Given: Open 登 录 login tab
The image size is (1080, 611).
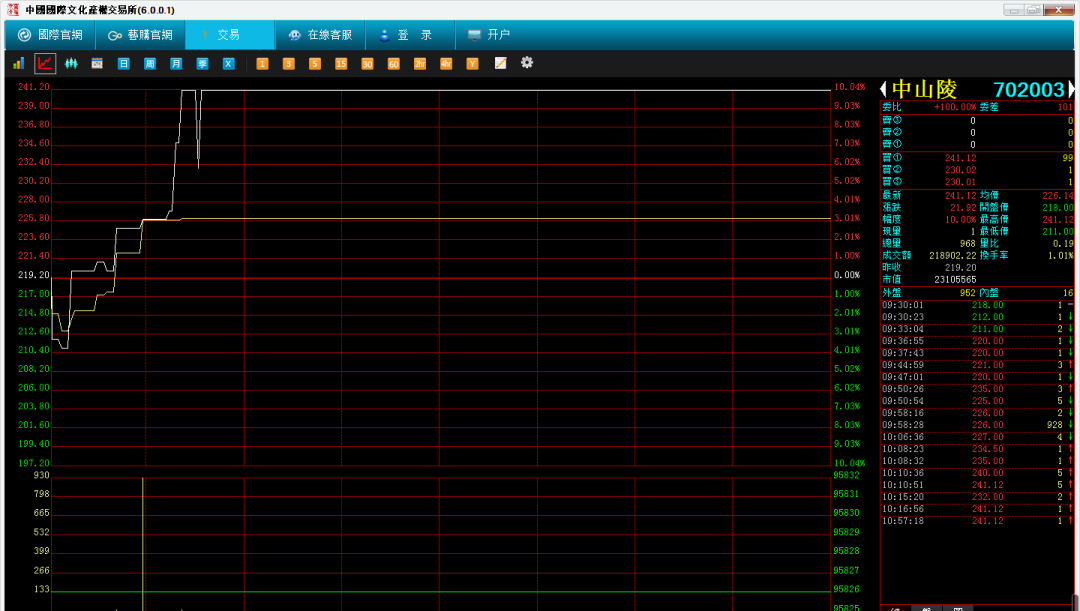Looking at the screenshot, I should coord(411,34).
